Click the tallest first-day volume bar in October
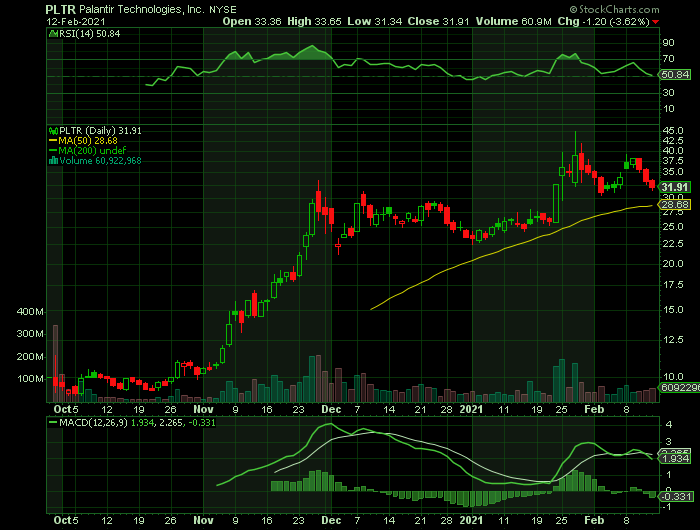 [55, 363]
